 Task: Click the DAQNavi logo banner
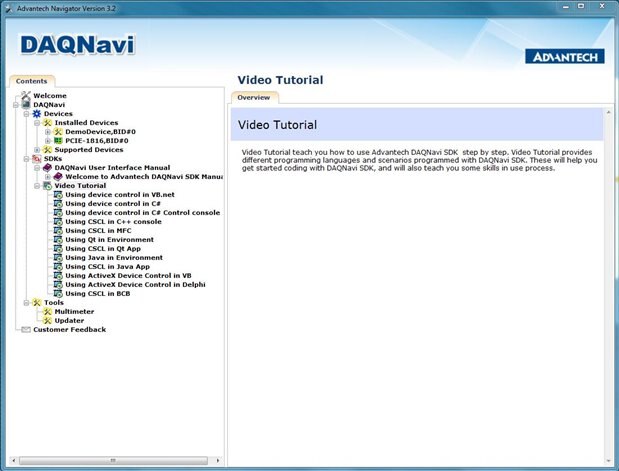pos(77,45)
